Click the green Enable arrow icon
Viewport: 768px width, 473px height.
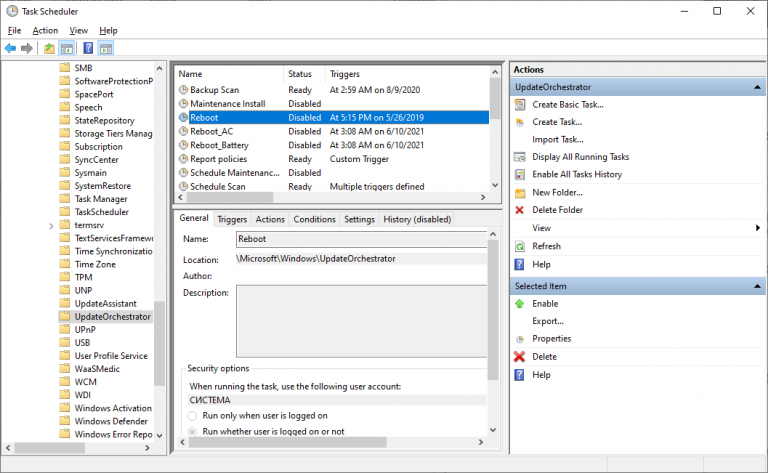[x=519, y=303]
